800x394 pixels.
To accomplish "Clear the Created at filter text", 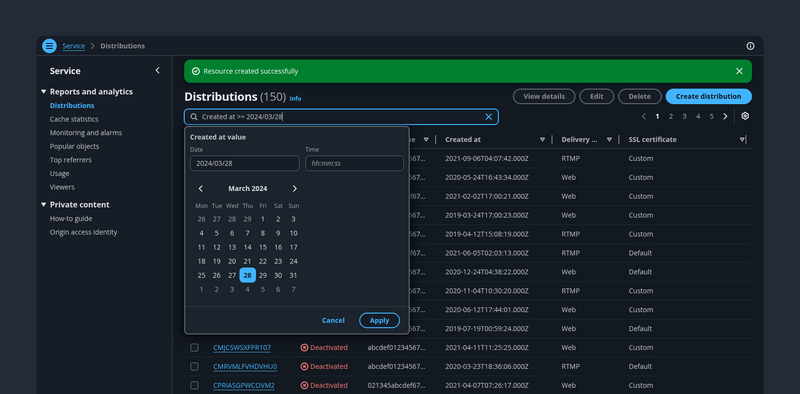I will click(488, 117).
